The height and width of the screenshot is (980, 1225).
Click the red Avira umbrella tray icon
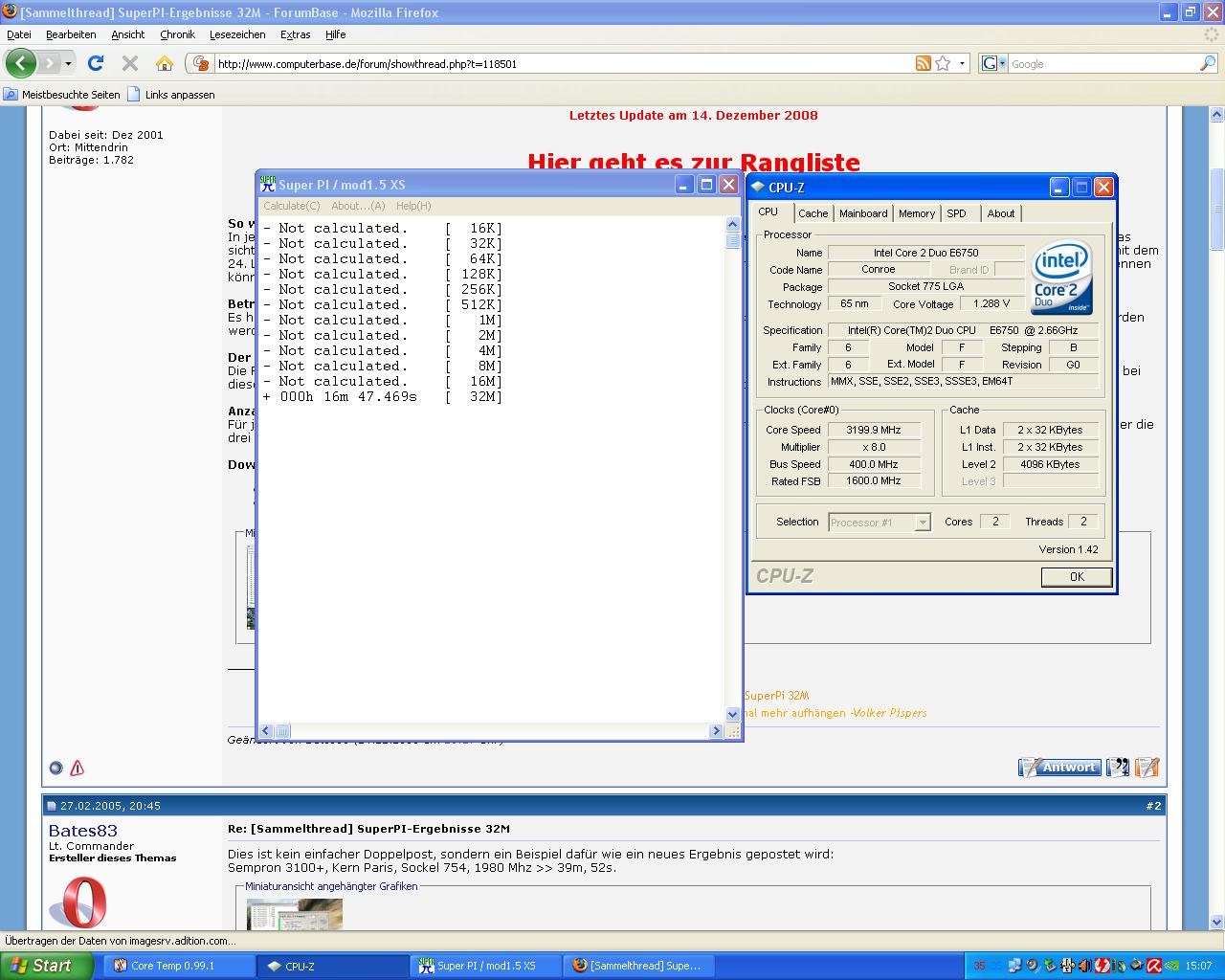click(x=1154, y=966)
